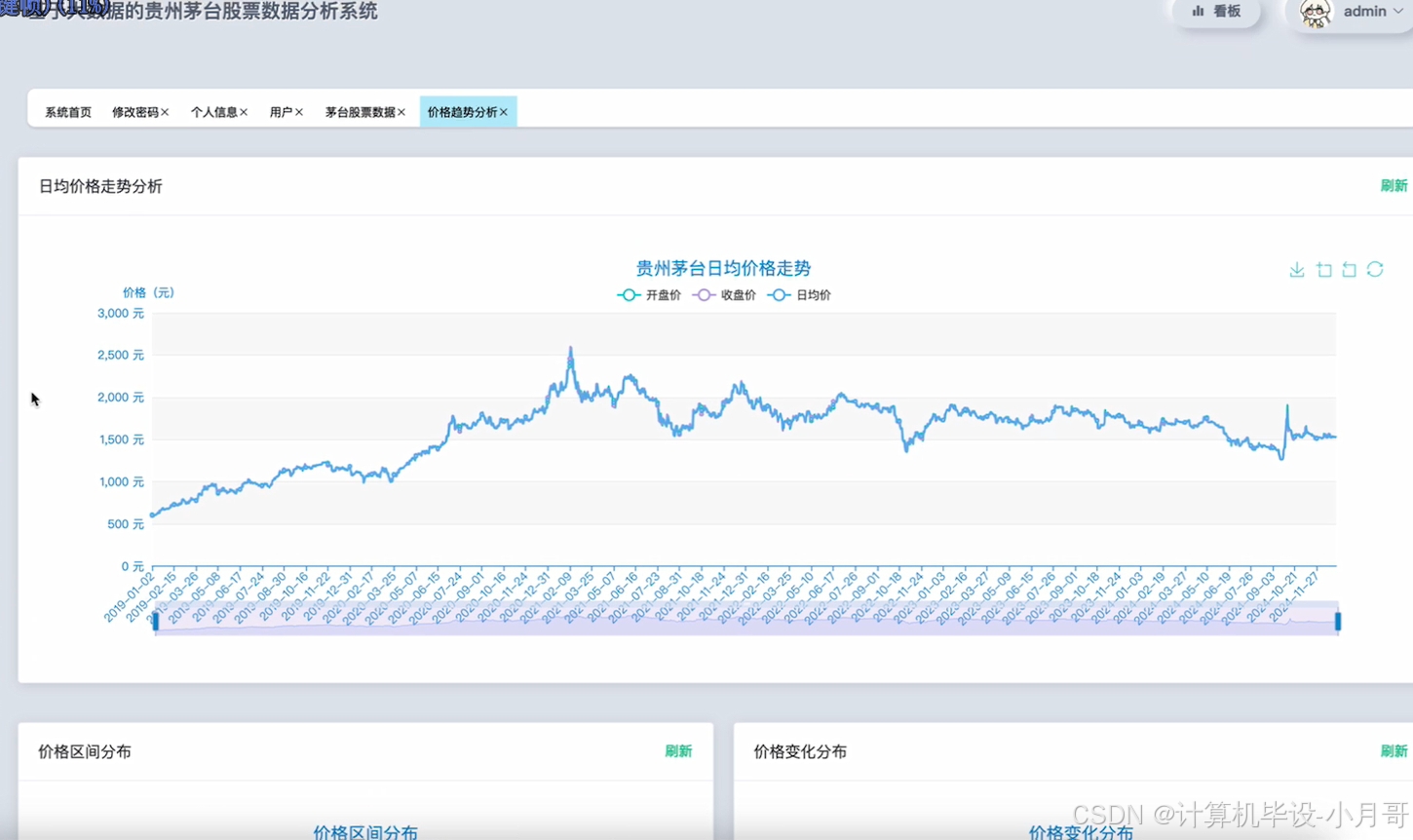Switch to the 个人信息 tab
Viewport: 1413px width, 840px height.
214,112
